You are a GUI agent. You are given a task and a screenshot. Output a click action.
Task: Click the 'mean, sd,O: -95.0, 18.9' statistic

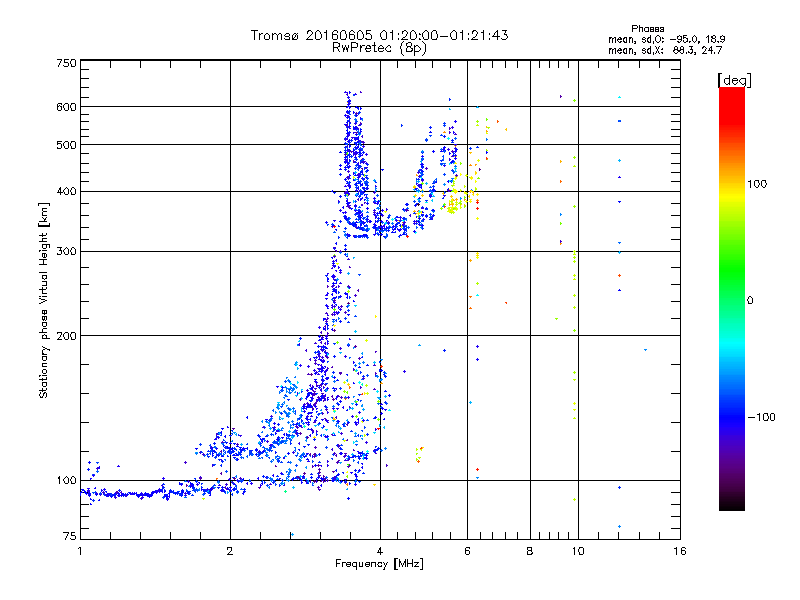pyautogui.click(x=666, y=39)
